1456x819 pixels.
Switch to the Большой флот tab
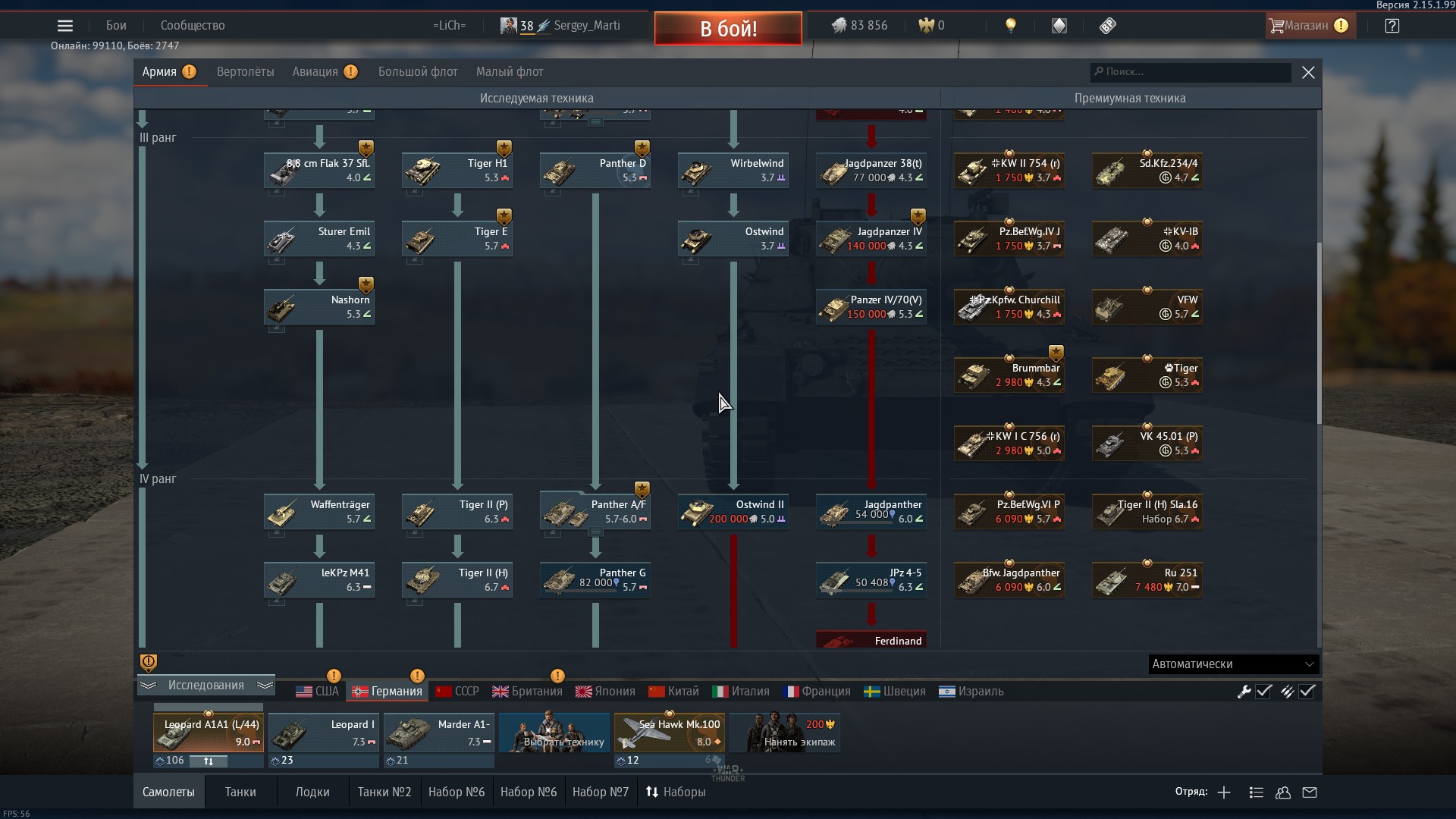418,72
